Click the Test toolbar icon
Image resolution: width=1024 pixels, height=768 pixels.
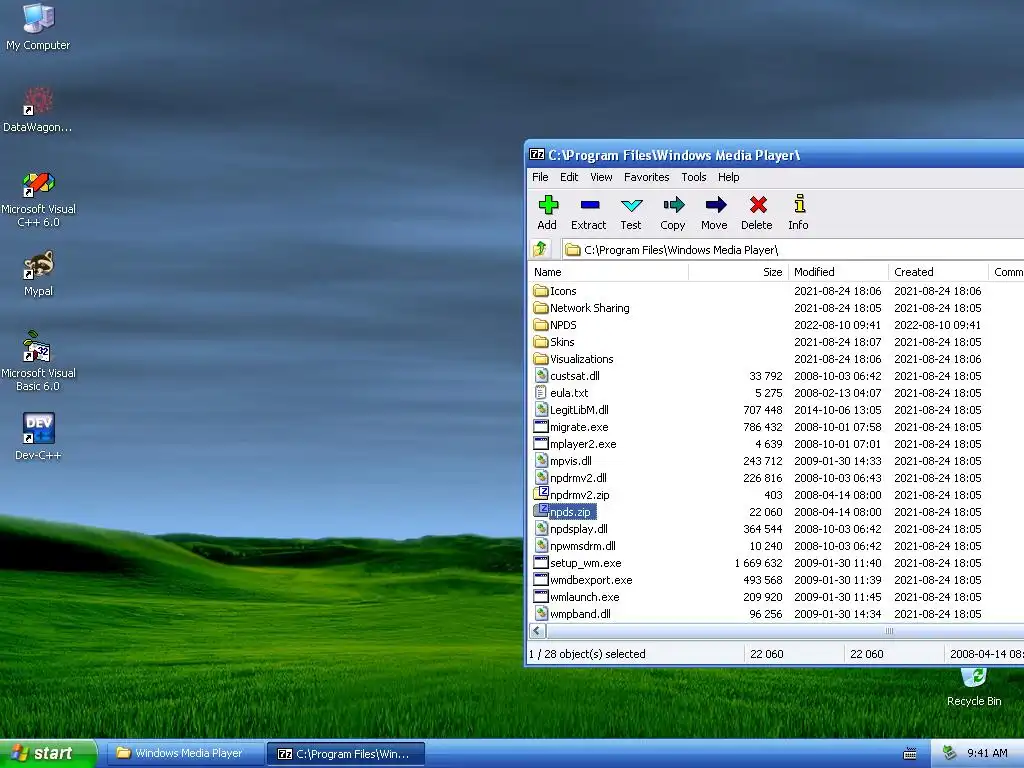tap(631, 206)
